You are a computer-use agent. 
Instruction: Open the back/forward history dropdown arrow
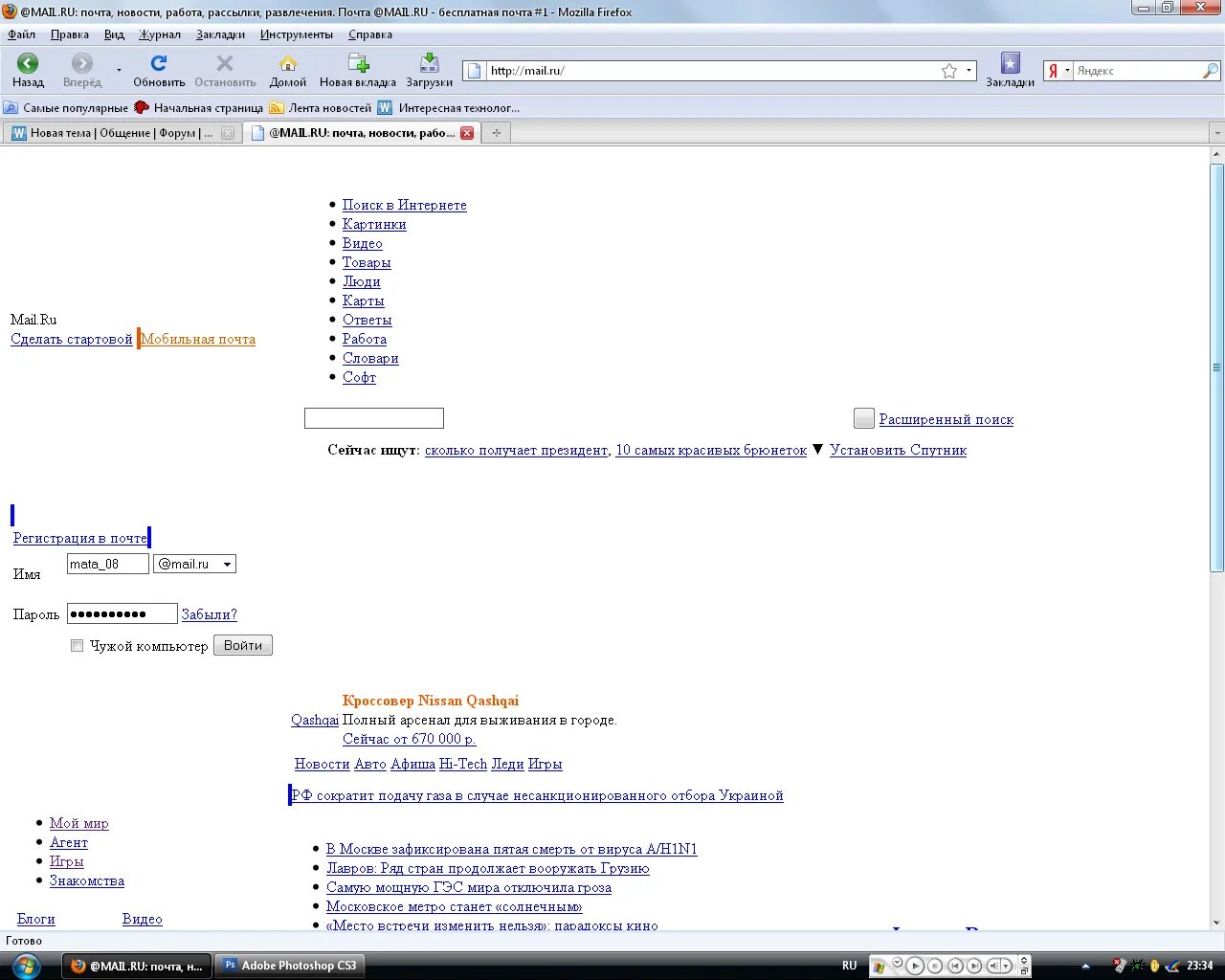(120, 71)
